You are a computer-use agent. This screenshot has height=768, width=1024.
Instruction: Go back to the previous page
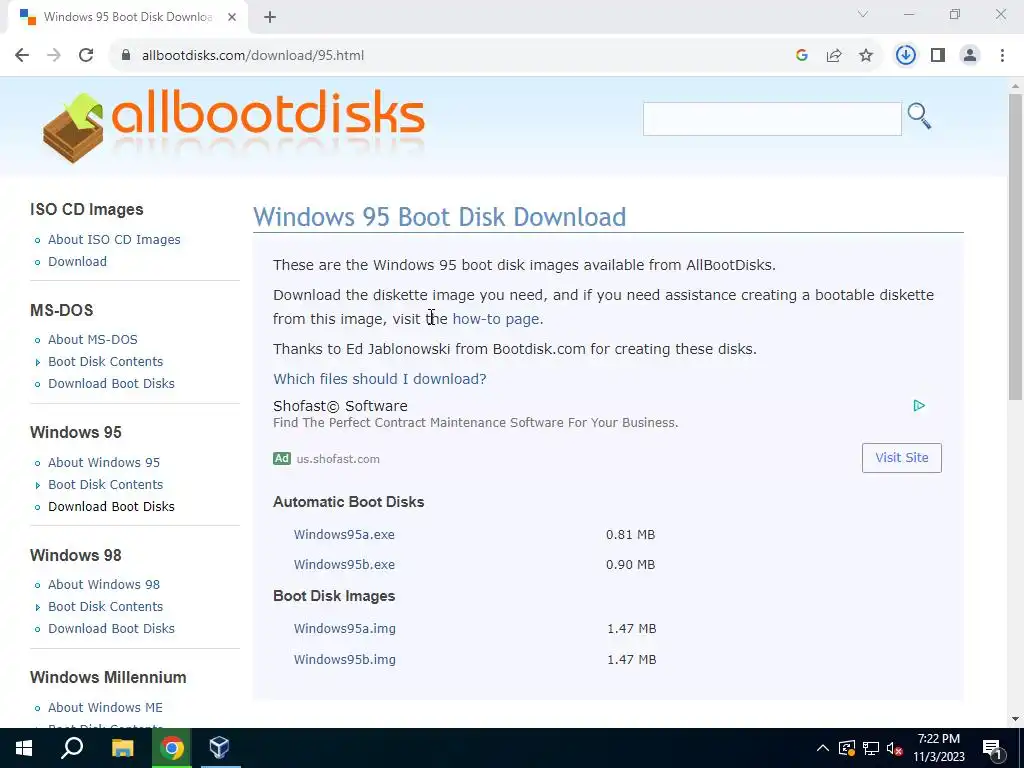pyautogui.click(x=22, y=56)
